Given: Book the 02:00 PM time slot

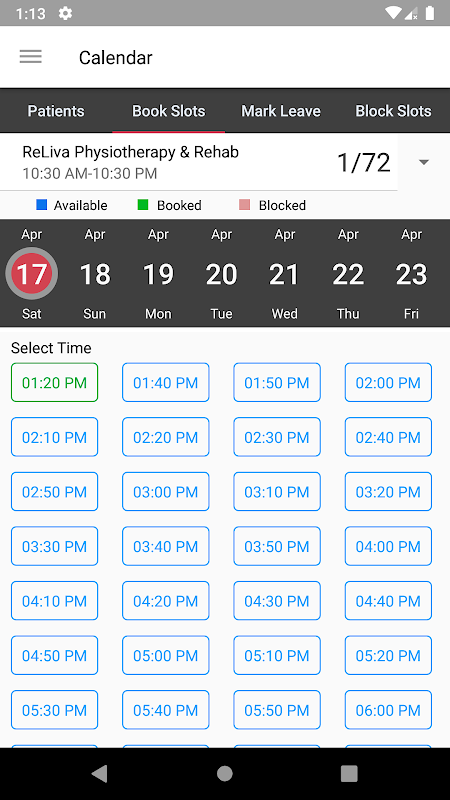Looking at the screenshot, I should (388, 382).
